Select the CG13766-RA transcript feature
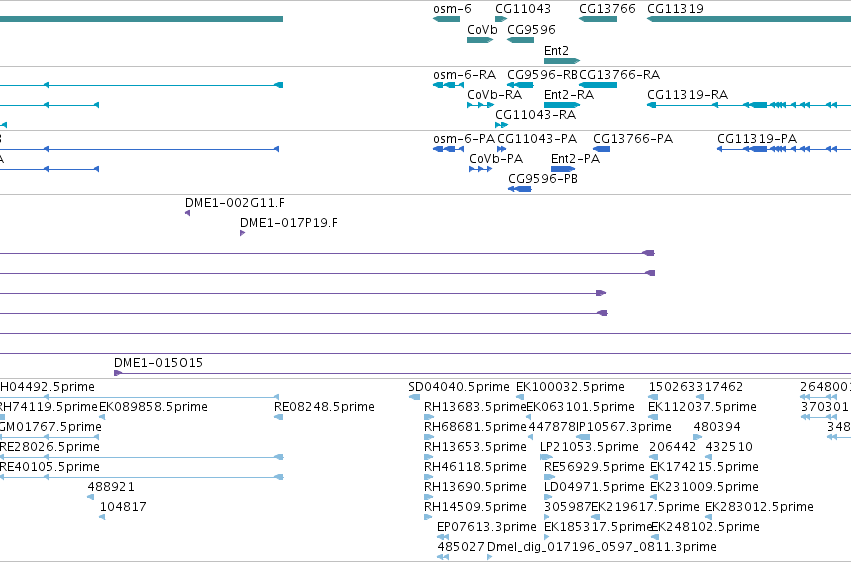This screenshot has height=562, width=851. (x=598, y=85)
